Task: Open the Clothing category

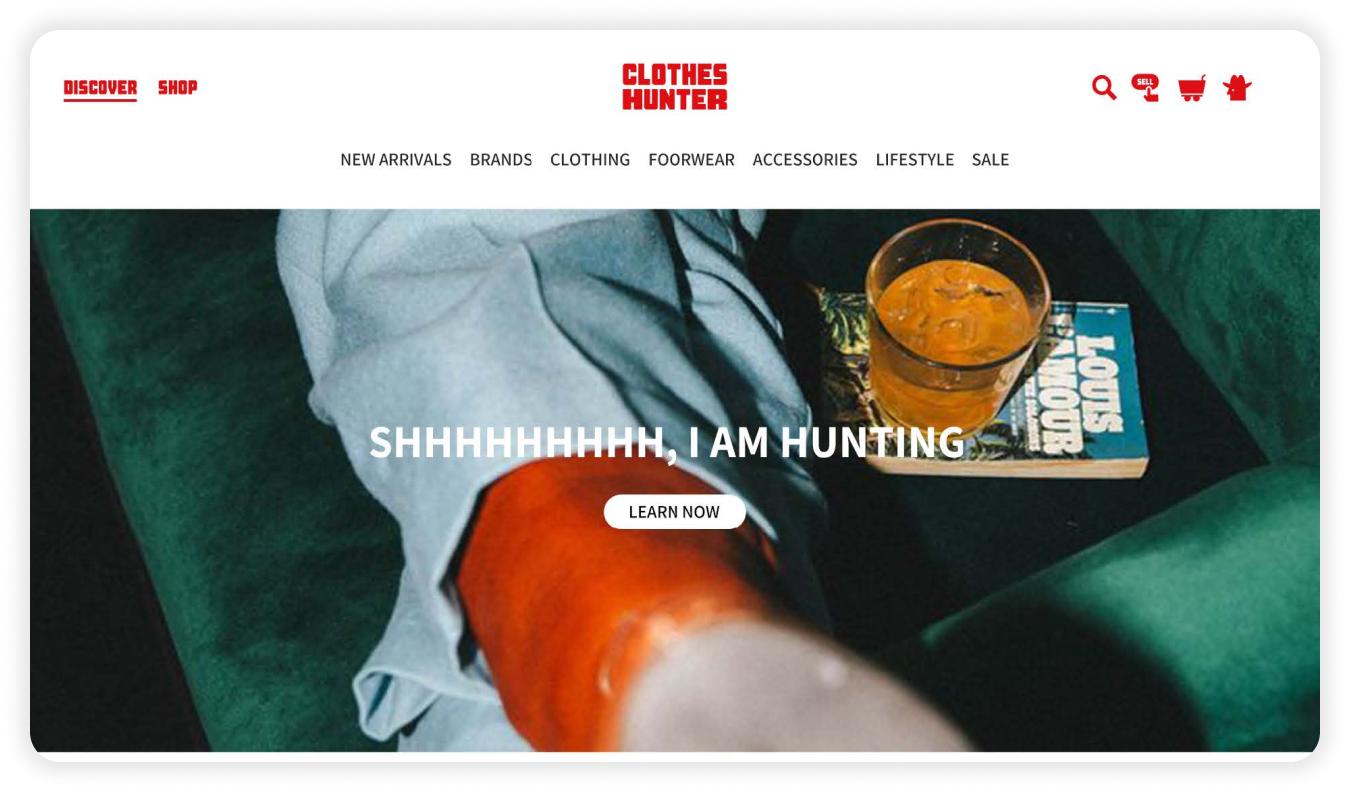Action: [x=590, y=159]
